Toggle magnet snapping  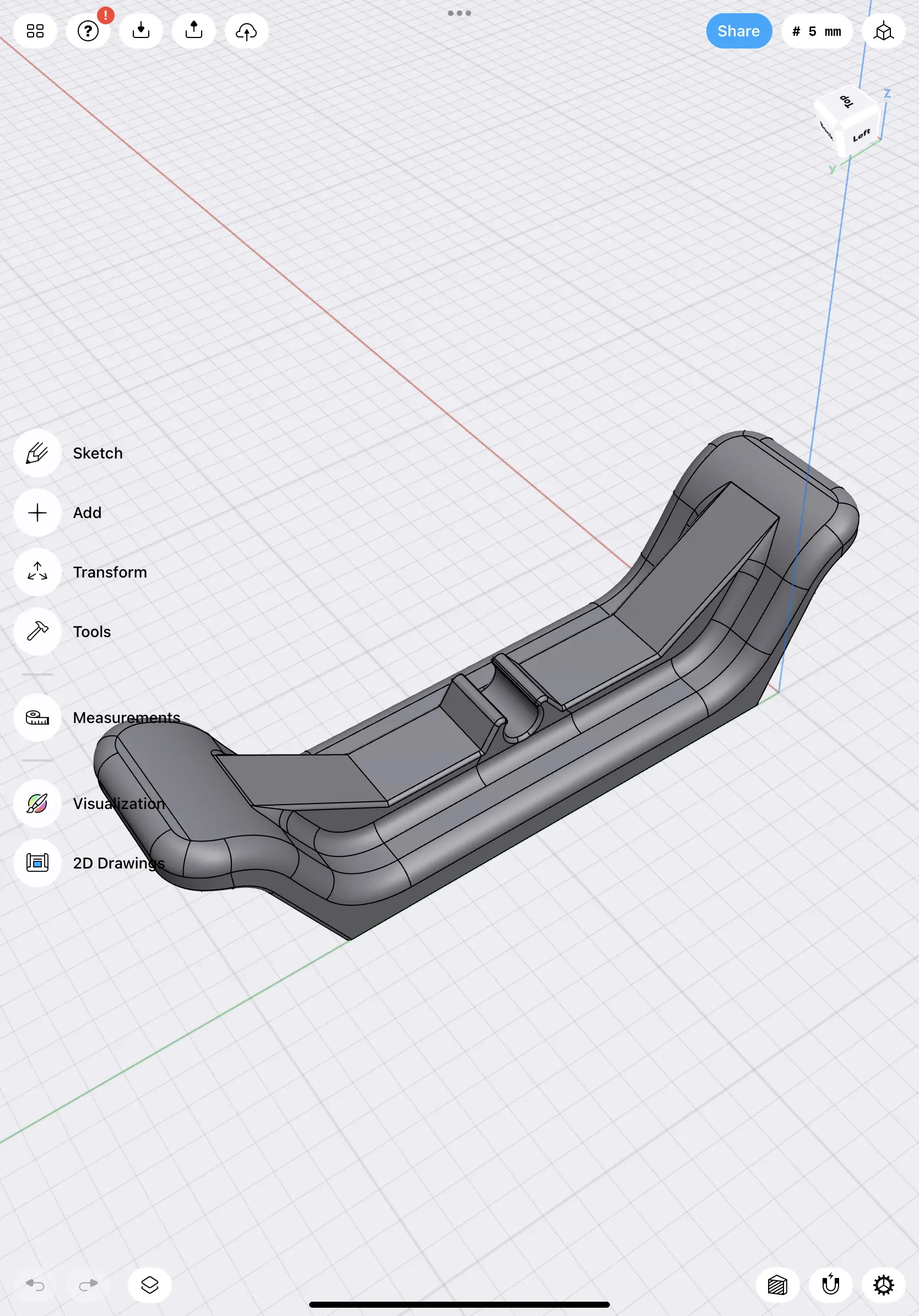(x=830, y=1285)
